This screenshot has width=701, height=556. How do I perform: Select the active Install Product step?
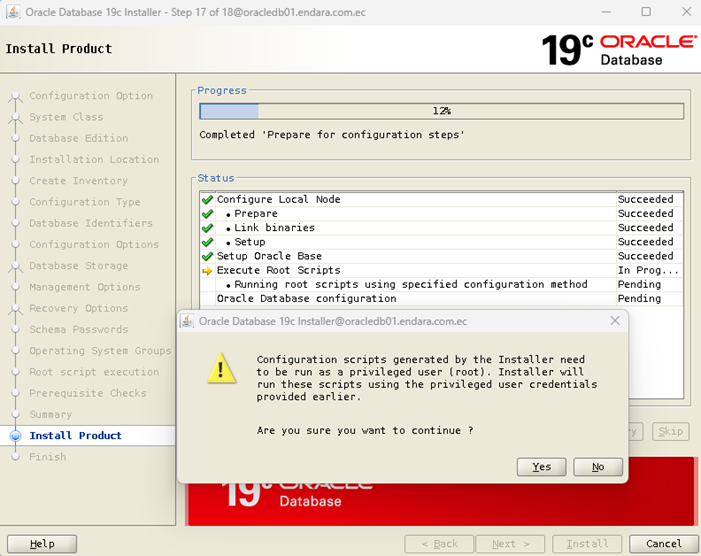75,436
